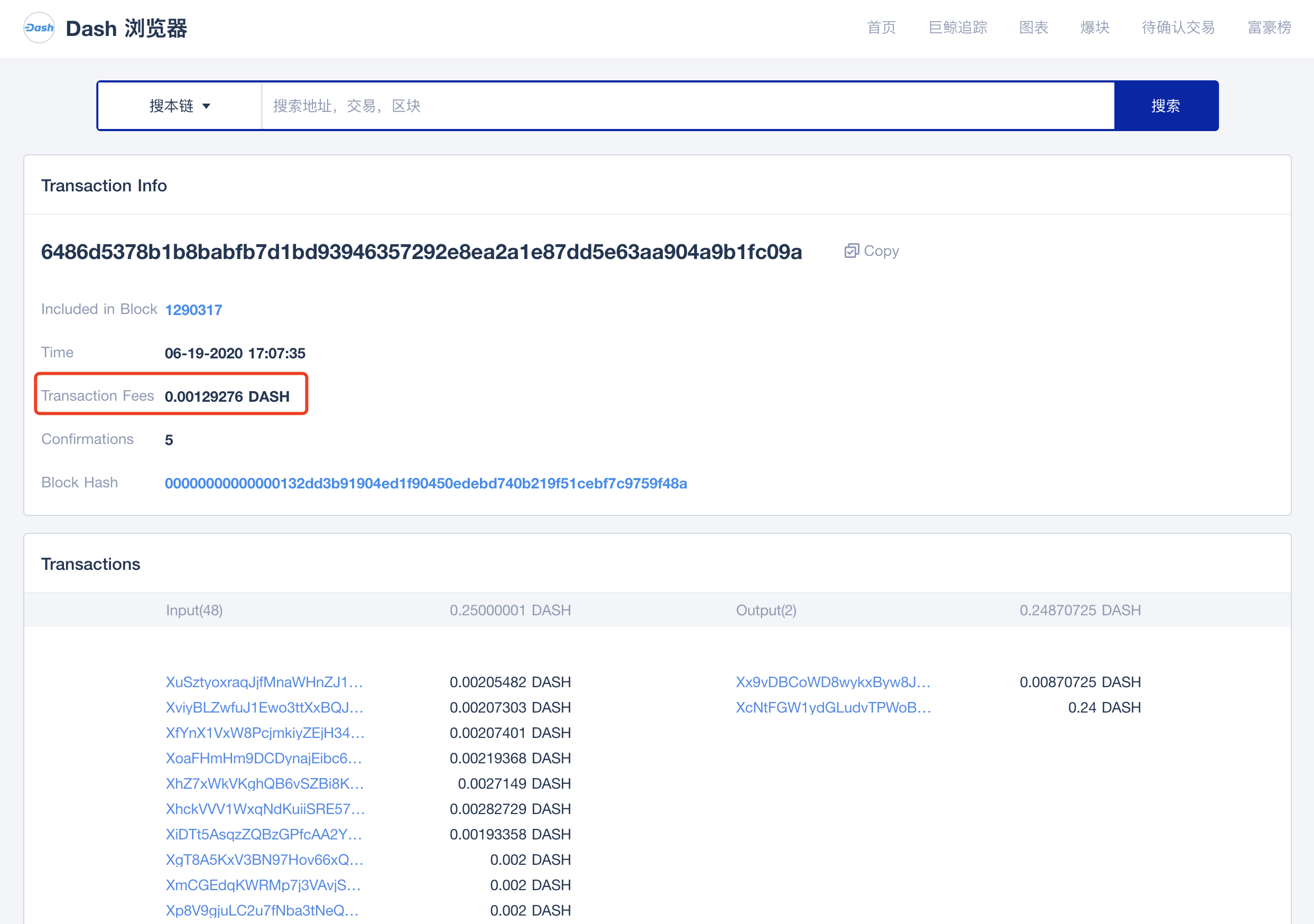Open input address XviyBLZwfuJ1Ewo3ttXxBQJ…
The height and width of the screenshot is (924, 1314).
coord(264,707)
